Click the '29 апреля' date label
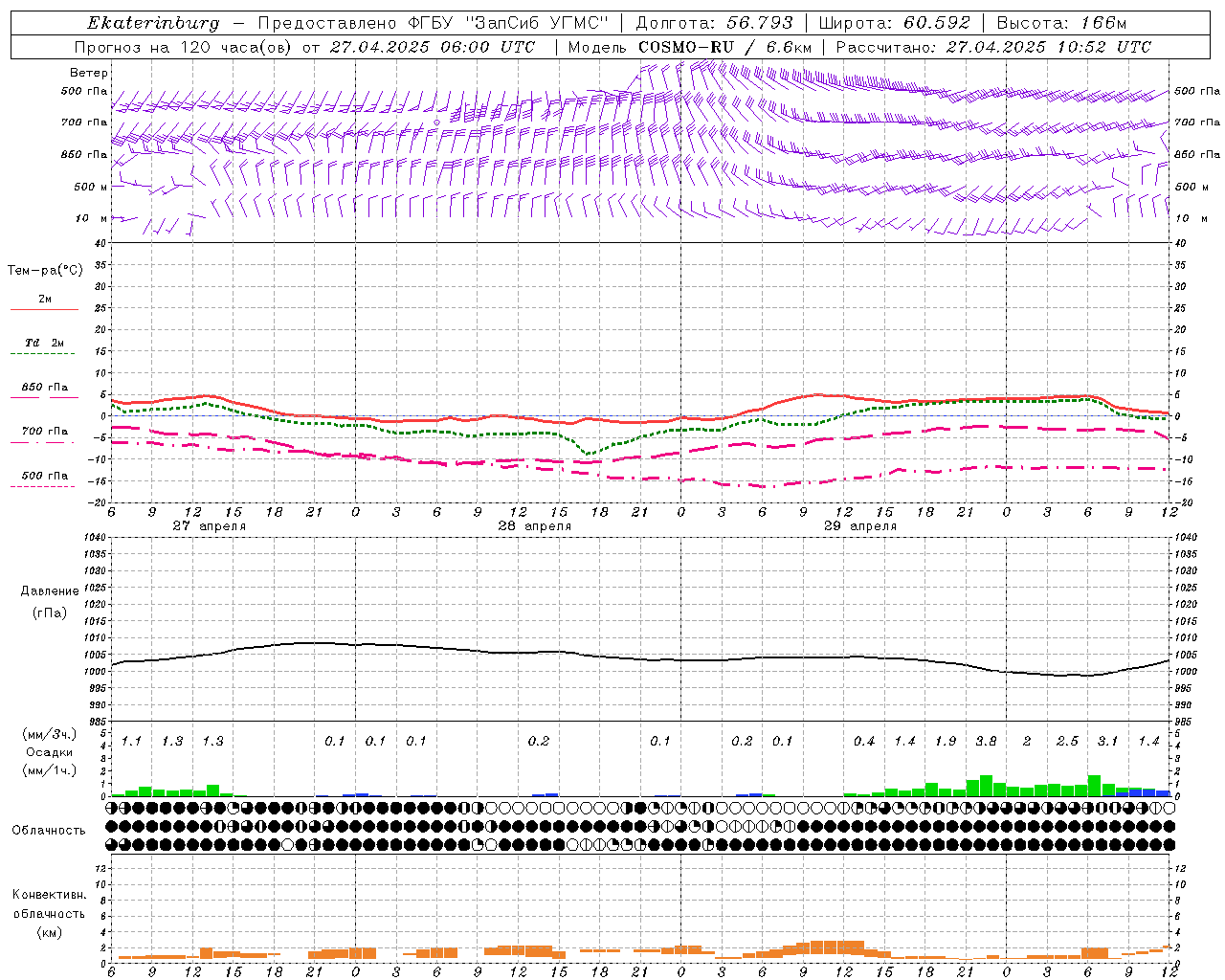The height and width of the screenshot is (980, 1225). coord(860,526)
